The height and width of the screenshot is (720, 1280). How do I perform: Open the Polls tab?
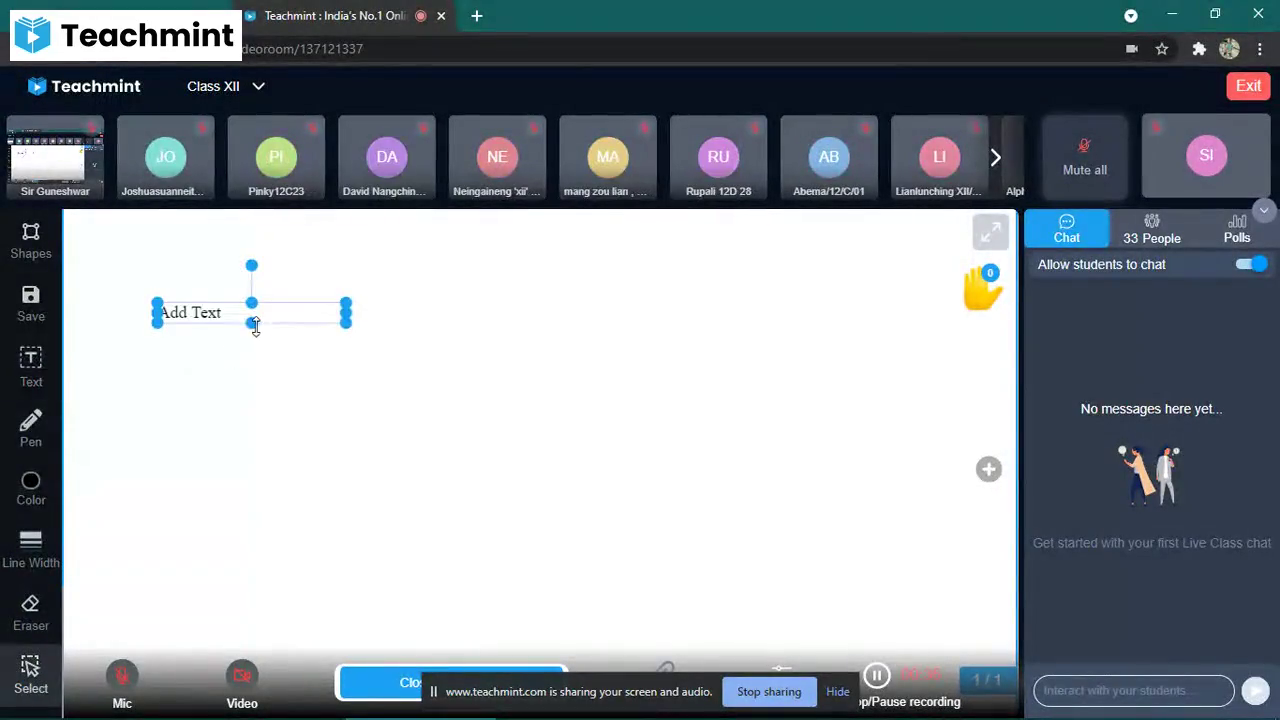point(1237,229)
